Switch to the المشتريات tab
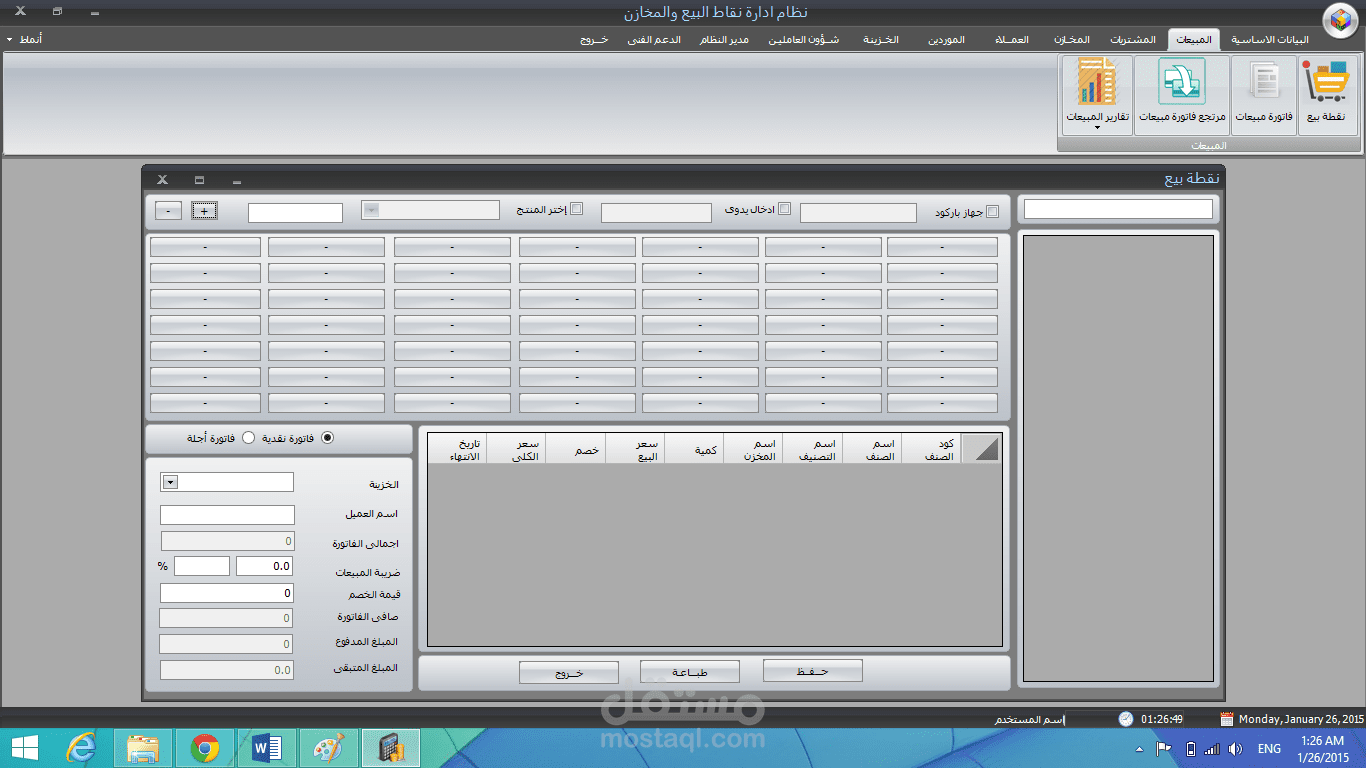 coord(1133,40)
